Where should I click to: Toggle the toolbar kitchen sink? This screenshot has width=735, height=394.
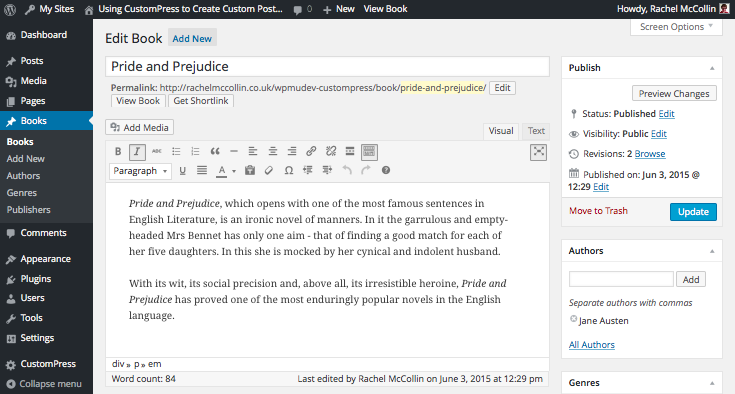coord(369,151)
